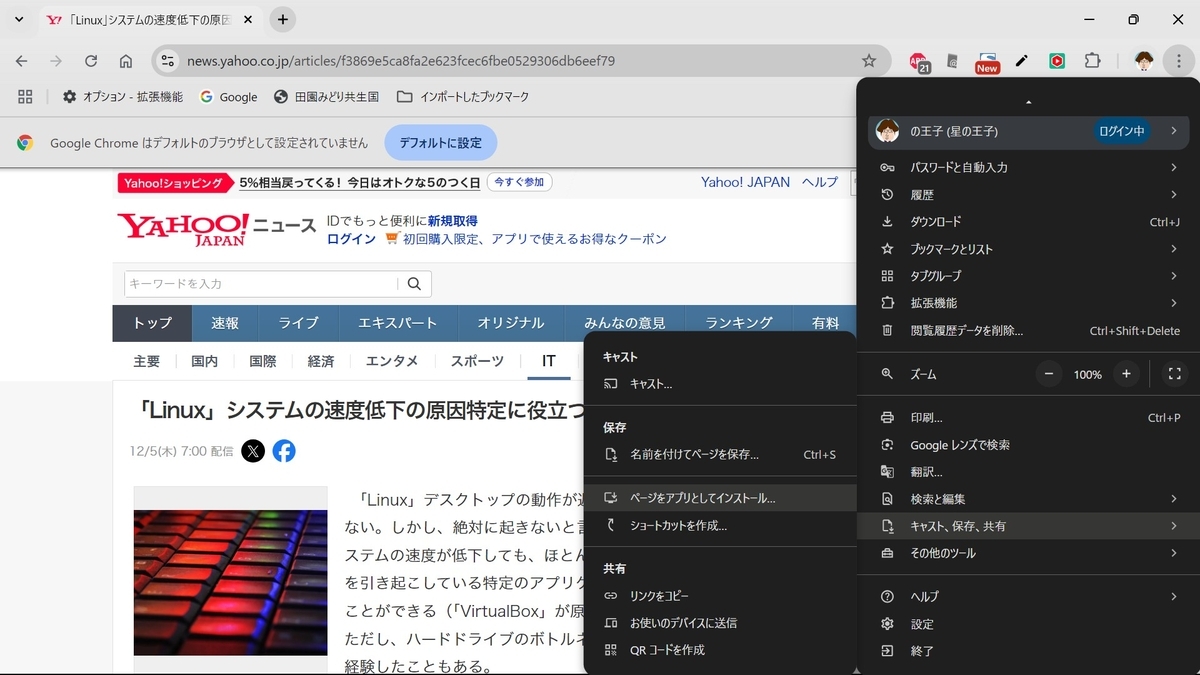The width and height of the screenshot is (1200, 675).
Task: Expand the その他のツール submenu
Action: pos(1028,553)
